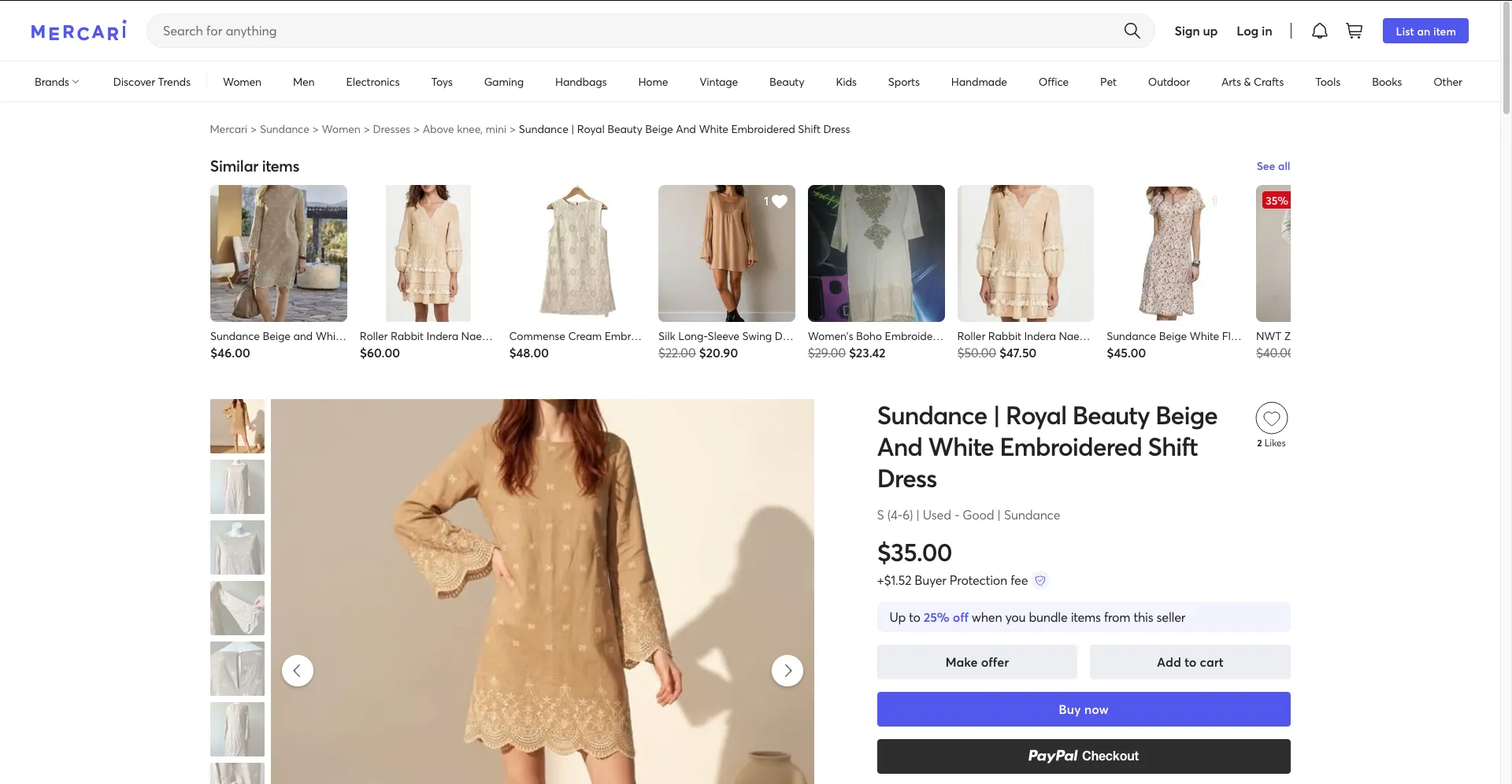Open the Home category
1512x784 pixels.
pos(653,82)
